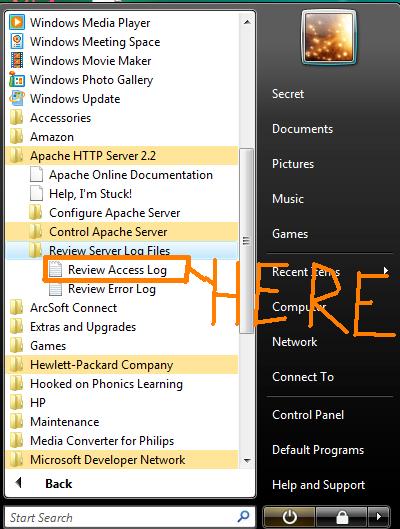Click the Games folder icon in programs list

[x=16, y=345]
